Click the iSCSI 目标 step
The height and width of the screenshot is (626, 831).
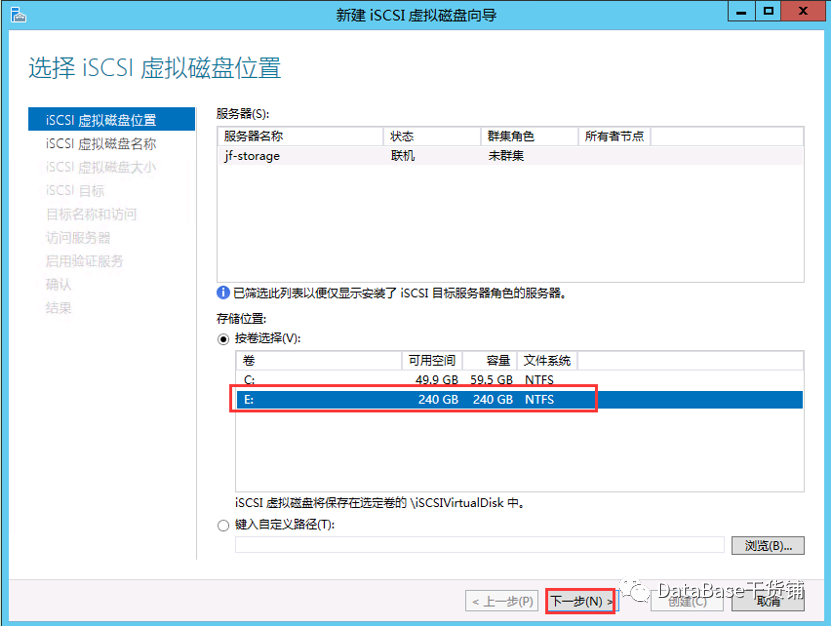click(x=75, y=191)
